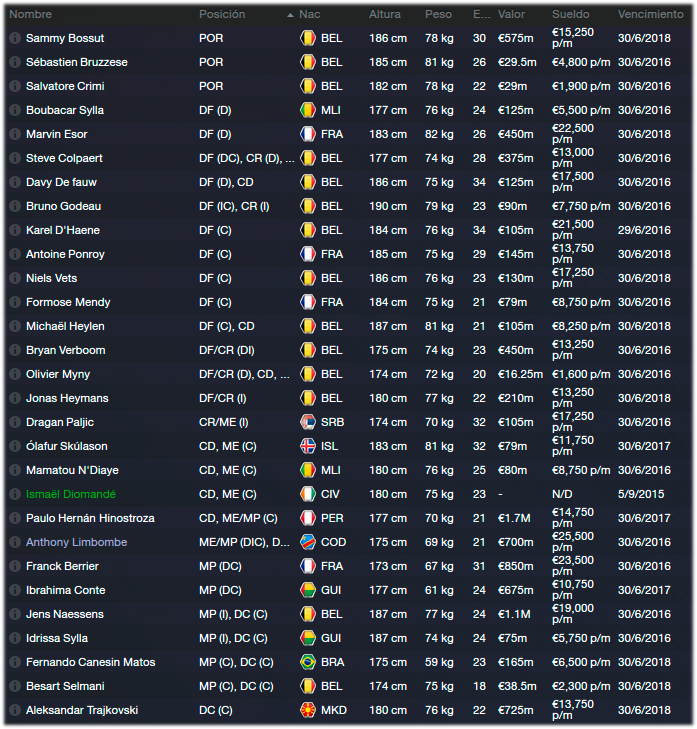Click info icon next to Boubacar Sylla
This screenshot has width=697, height=729.
point(15,110)
